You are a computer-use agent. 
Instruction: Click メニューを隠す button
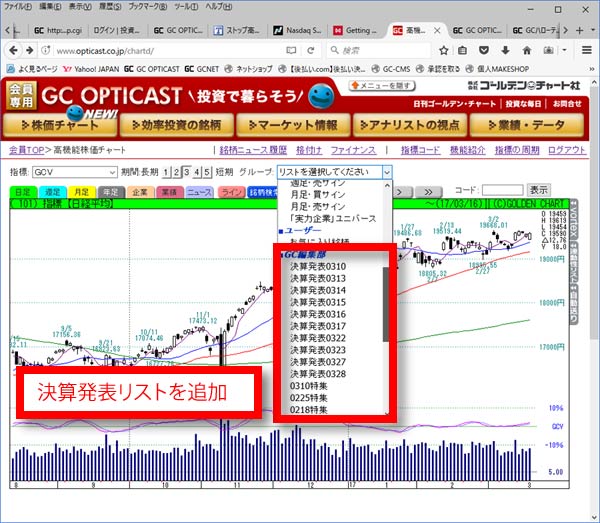(382, 86)
